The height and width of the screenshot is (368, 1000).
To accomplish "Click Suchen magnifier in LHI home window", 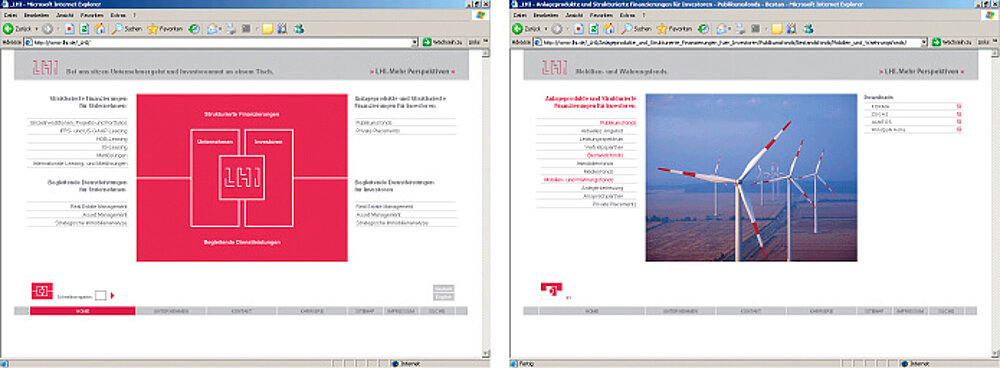I will 117,29.
